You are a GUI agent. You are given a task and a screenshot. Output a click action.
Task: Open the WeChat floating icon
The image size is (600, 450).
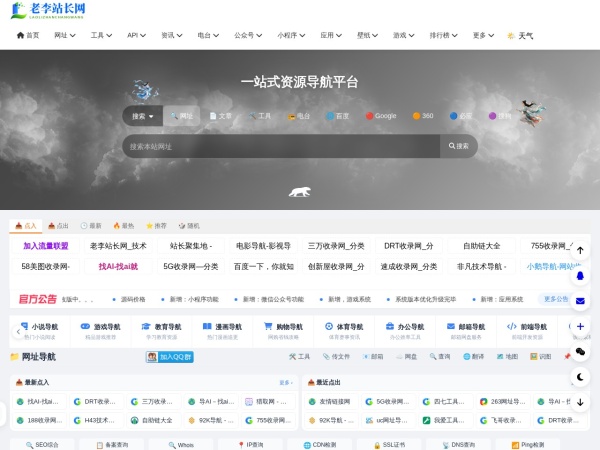pyautogui.click(x=580, y=352)
